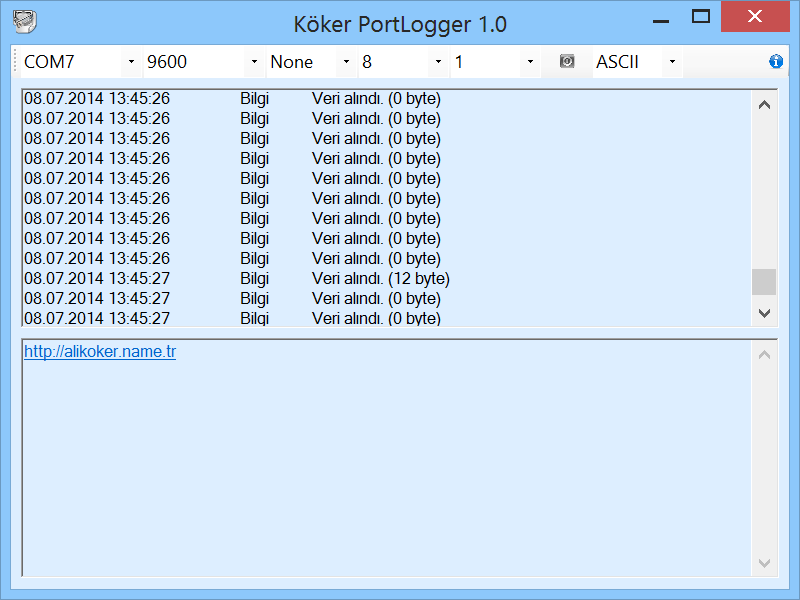Click the blue info icon on the toolbar
Image resolution: width=800 pixels, height=600 pixels.
coord(776,61)
